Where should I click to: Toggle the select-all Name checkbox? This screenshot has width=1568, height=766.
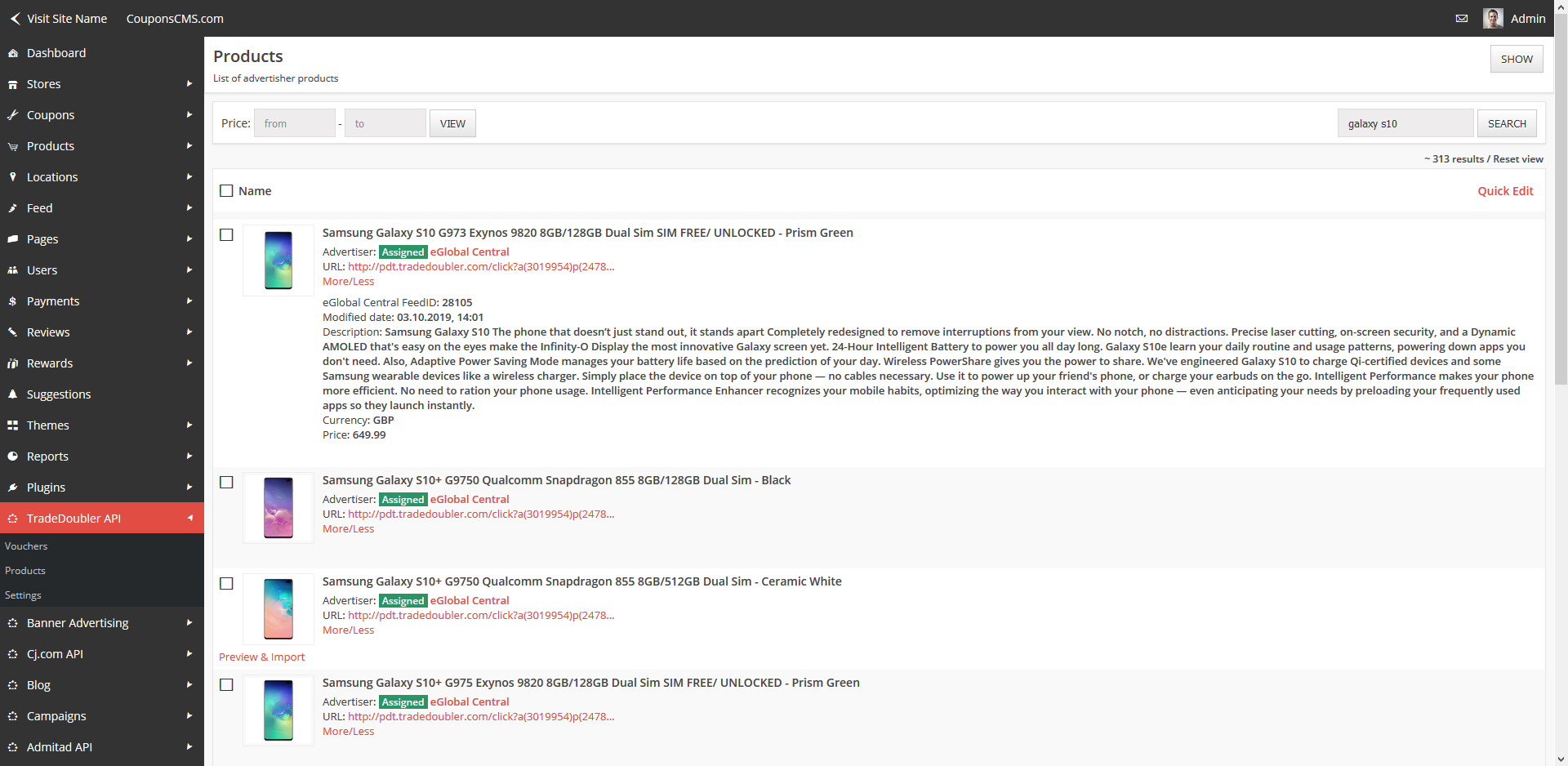pyautogui.click(x=227, y=191)
